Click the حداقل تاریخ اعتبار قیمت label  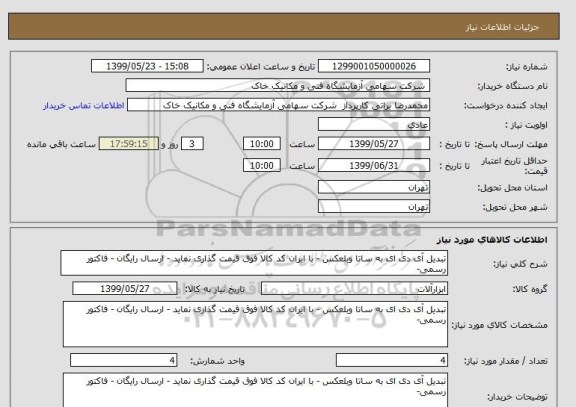(514, 166)
